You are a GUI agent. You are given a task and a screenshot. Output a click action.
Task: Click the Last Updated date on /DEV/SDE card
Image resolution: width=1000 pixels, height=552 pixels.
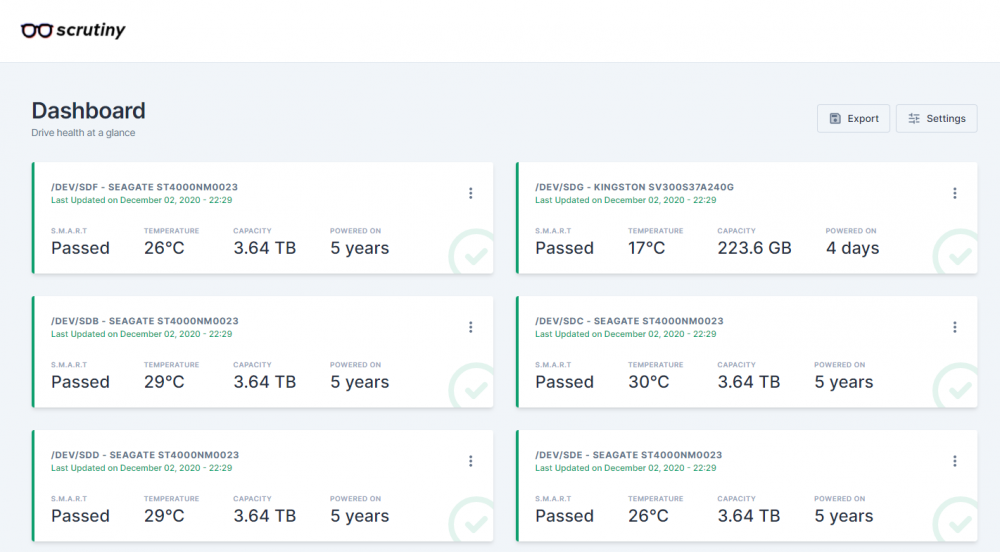point(626,468)
